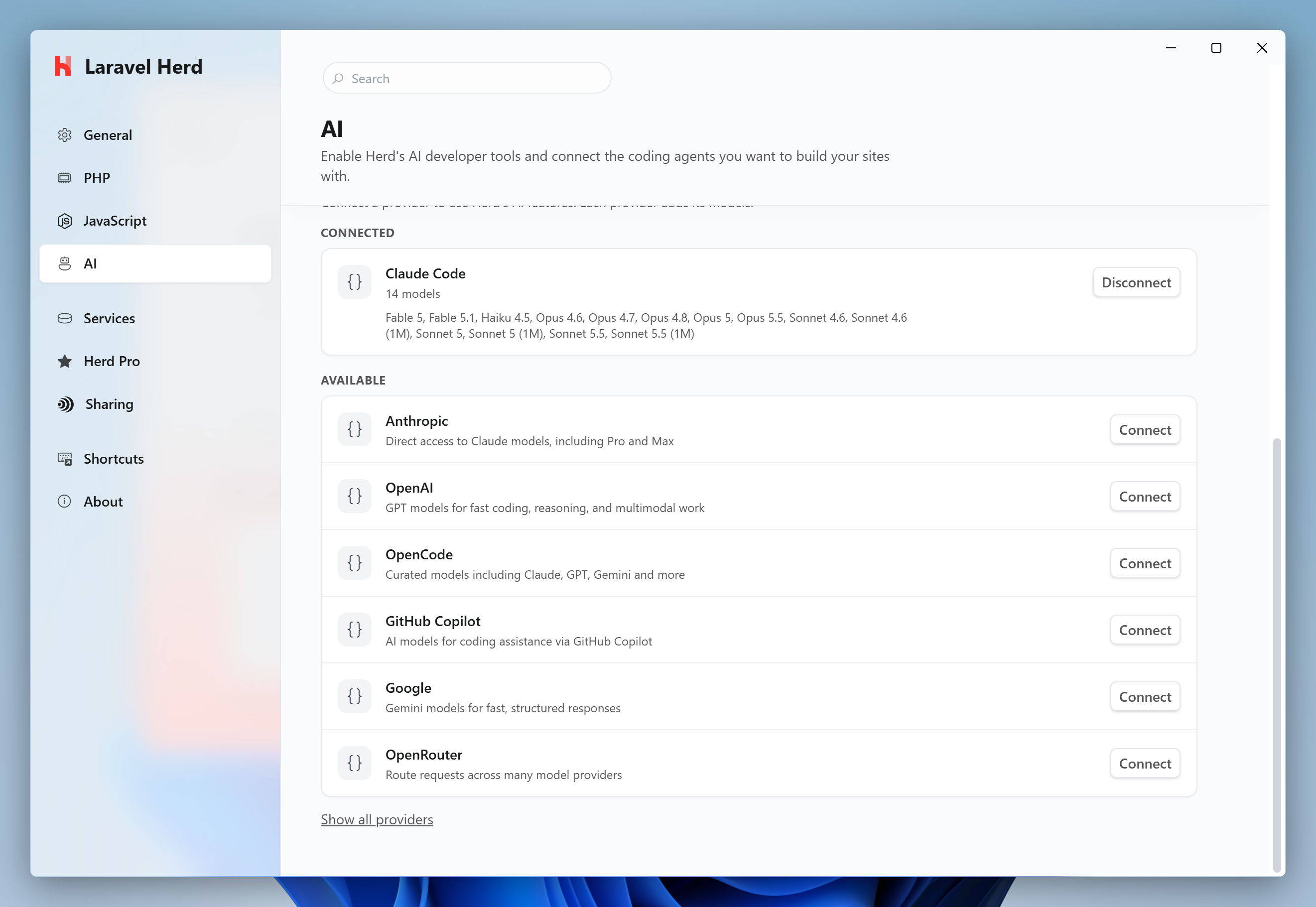Connect the Anthropic provider

(x=1145, y=430)
